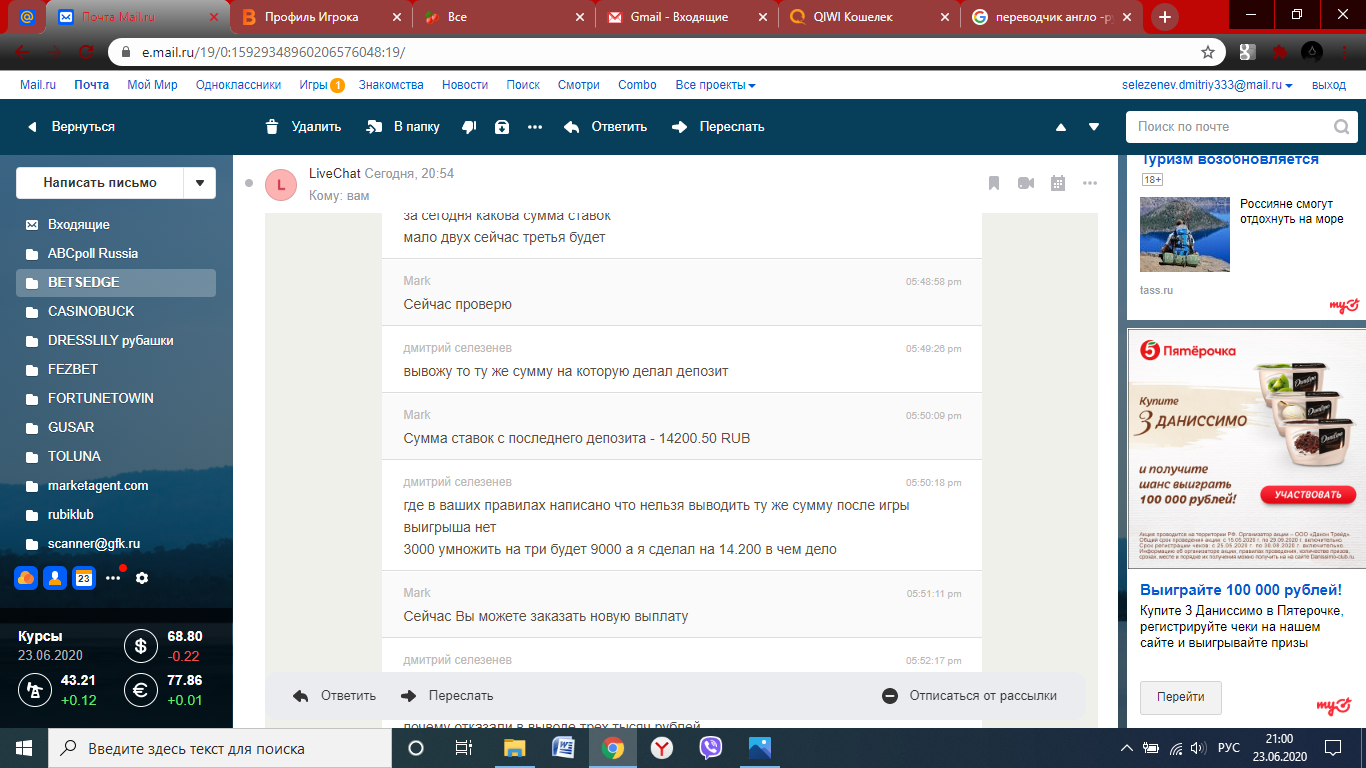Click the Delete (Удалить) trash icon
Viewport: 1366px width, 768px height.
[272, 127]
